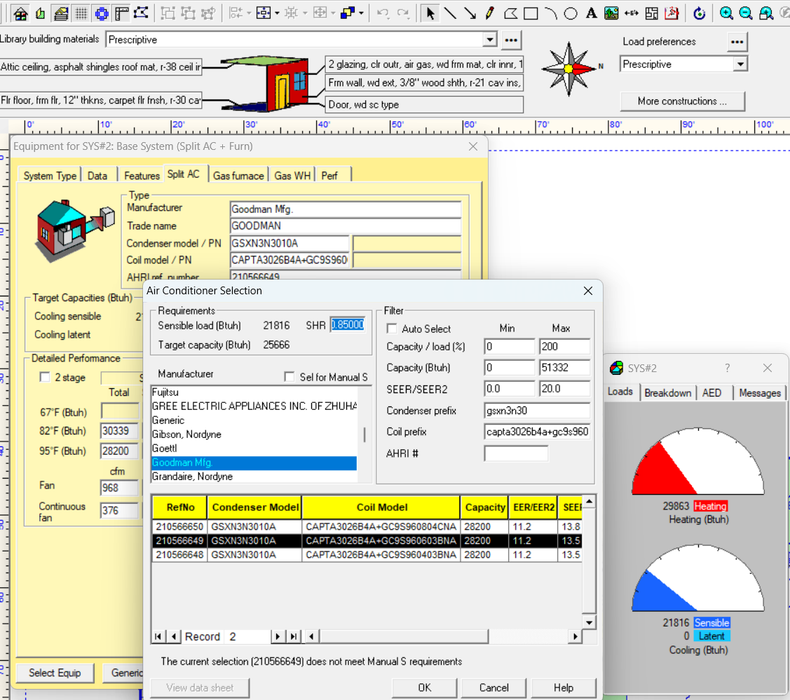Click the overlapping squares arrange icon
790x700 pixels.
348,13
